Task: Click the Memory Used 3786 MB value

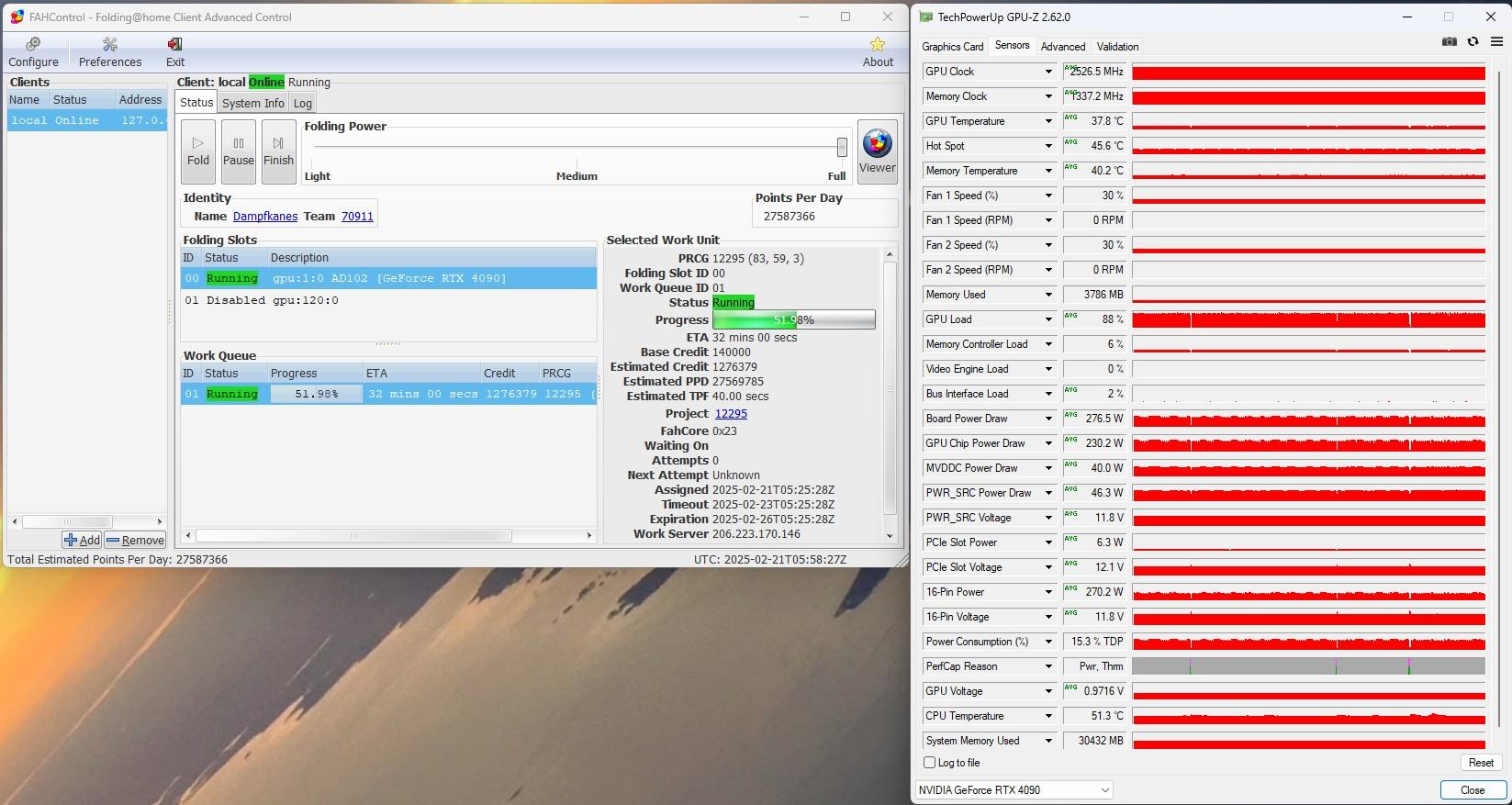Action: [1095, 295]
